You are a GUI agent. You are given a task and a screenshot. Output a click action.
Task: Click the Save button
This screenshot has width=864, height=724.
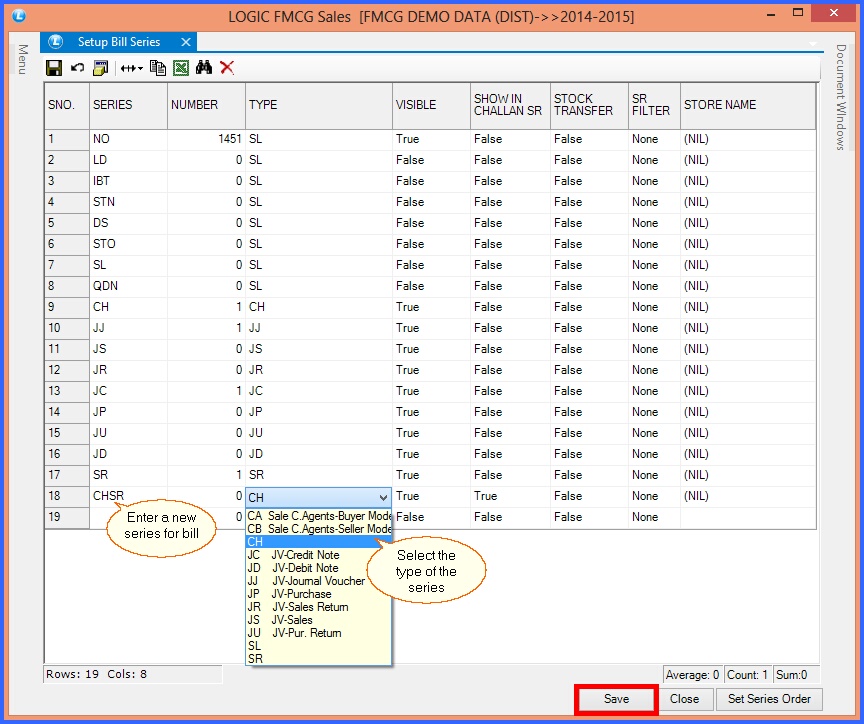(x=616, y=699)
